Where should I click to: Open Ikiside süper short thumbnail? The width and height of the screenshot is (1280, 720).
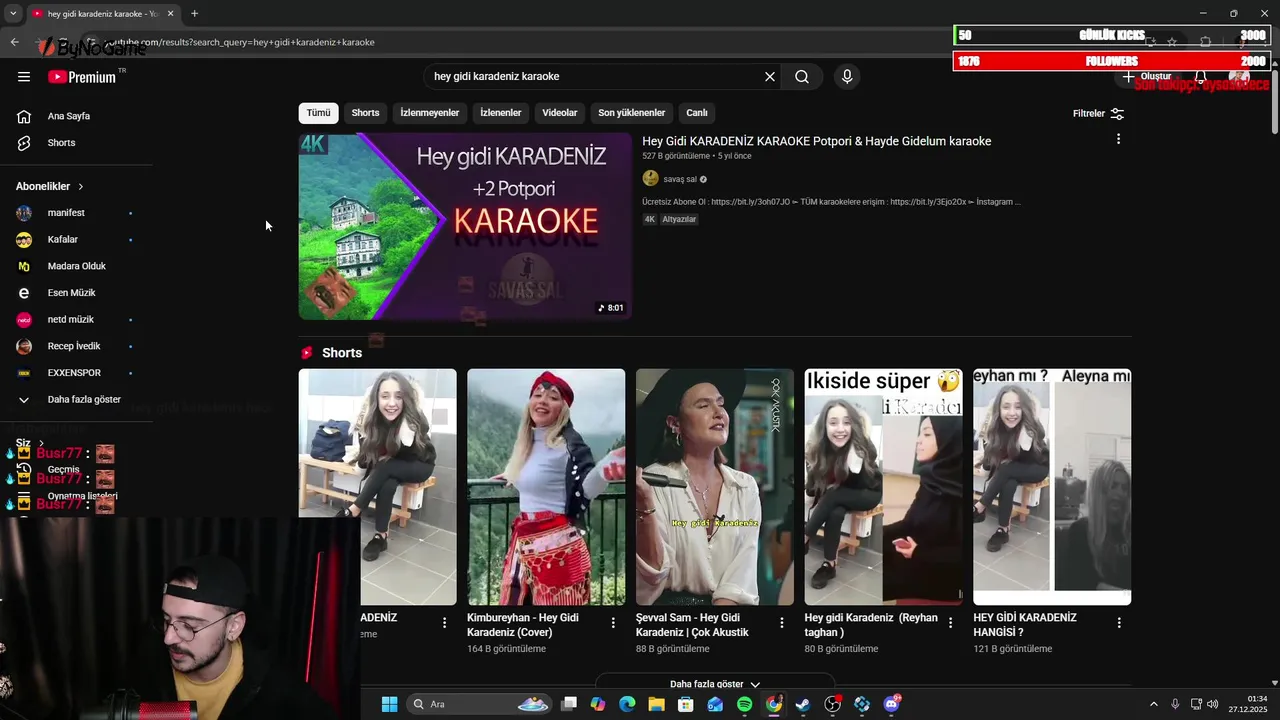(883, 487)
